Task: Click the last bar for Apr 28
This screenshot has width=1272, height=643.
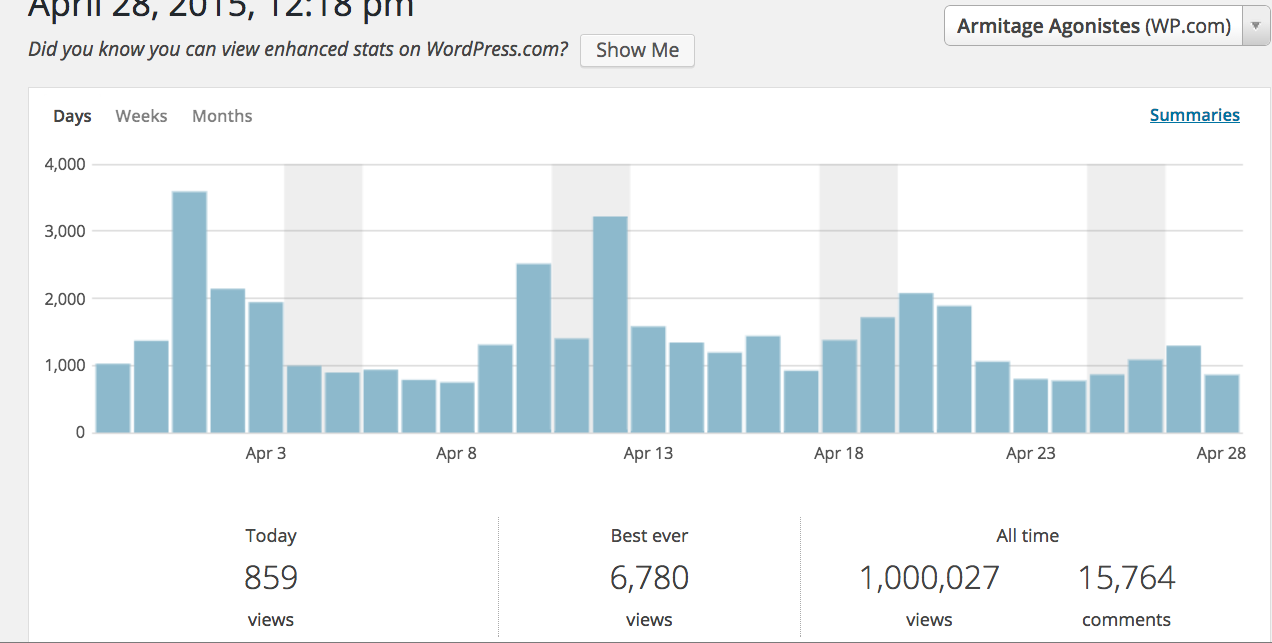Action: point(1221,404)
